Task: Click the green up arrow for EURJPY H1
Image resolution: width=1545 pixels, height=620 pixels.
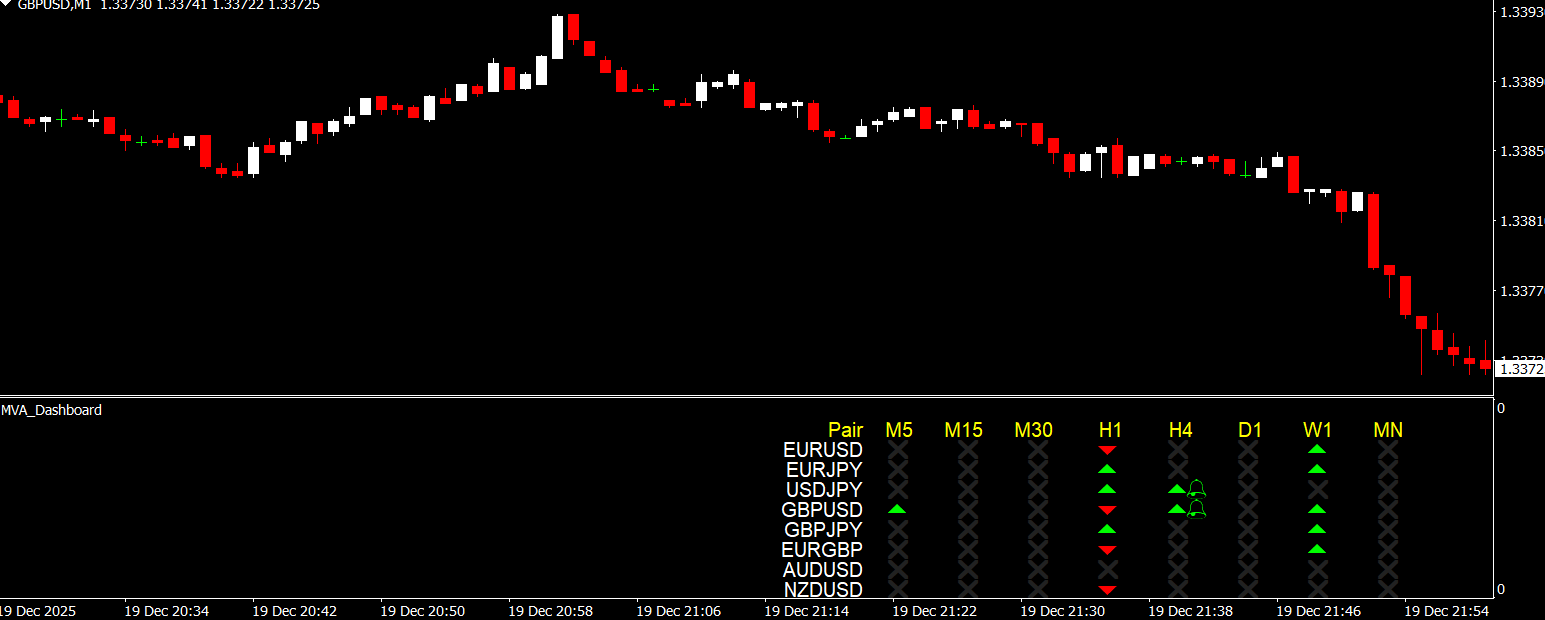Action: (1107, 469)
